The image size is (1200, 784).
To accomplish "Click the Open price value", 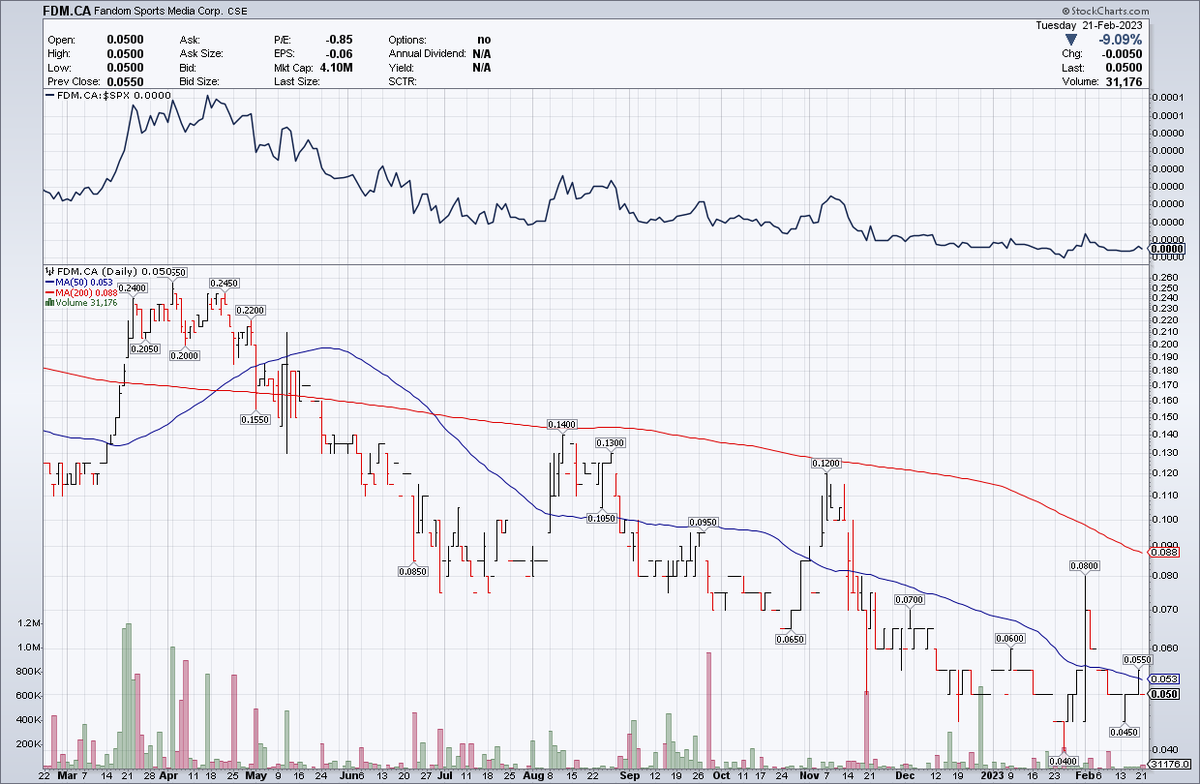I will pyautogui.click(x=125, y=38).
